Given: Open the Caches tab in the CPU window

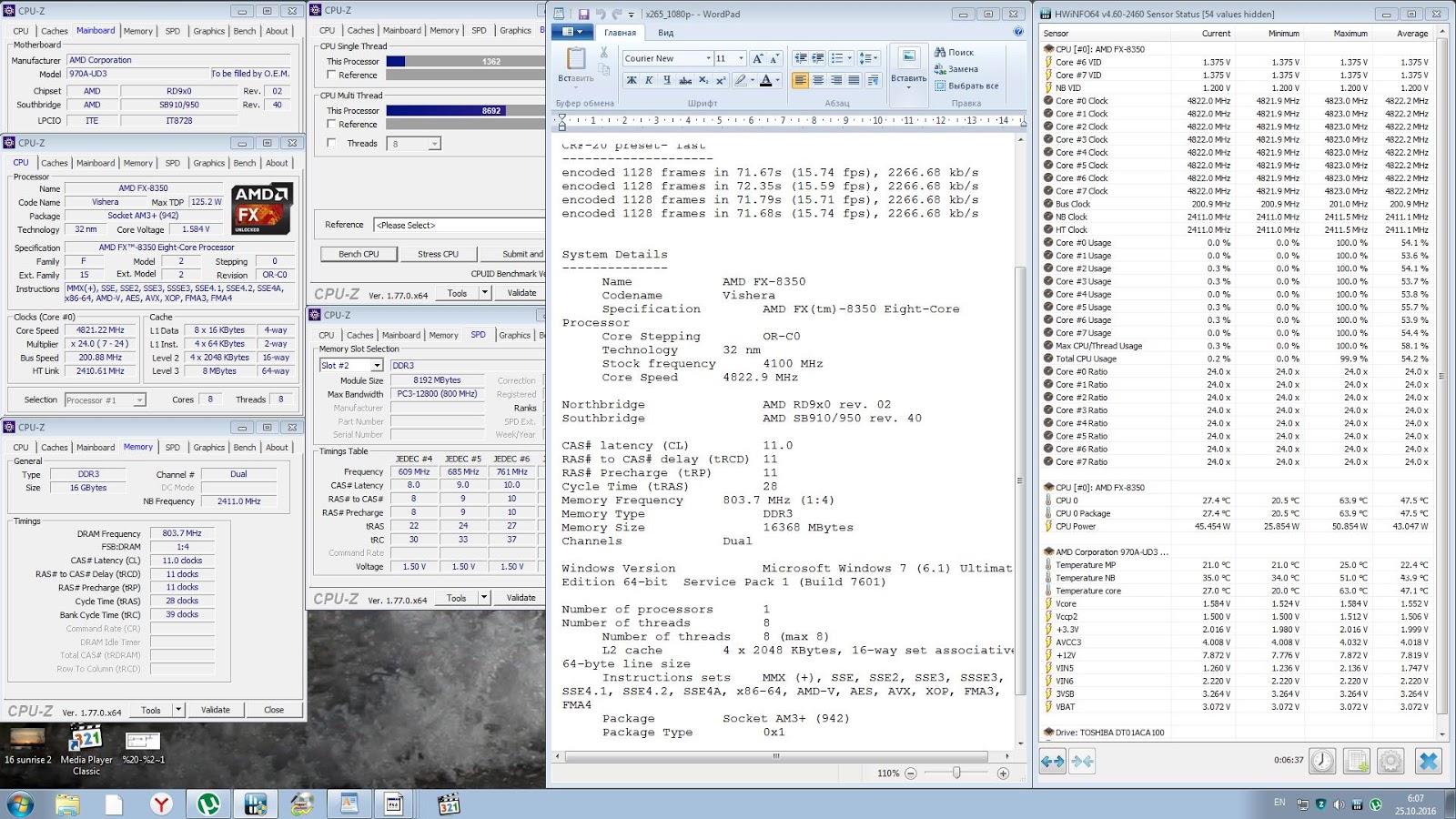Looking at the screenshot, I should [55, 163].
